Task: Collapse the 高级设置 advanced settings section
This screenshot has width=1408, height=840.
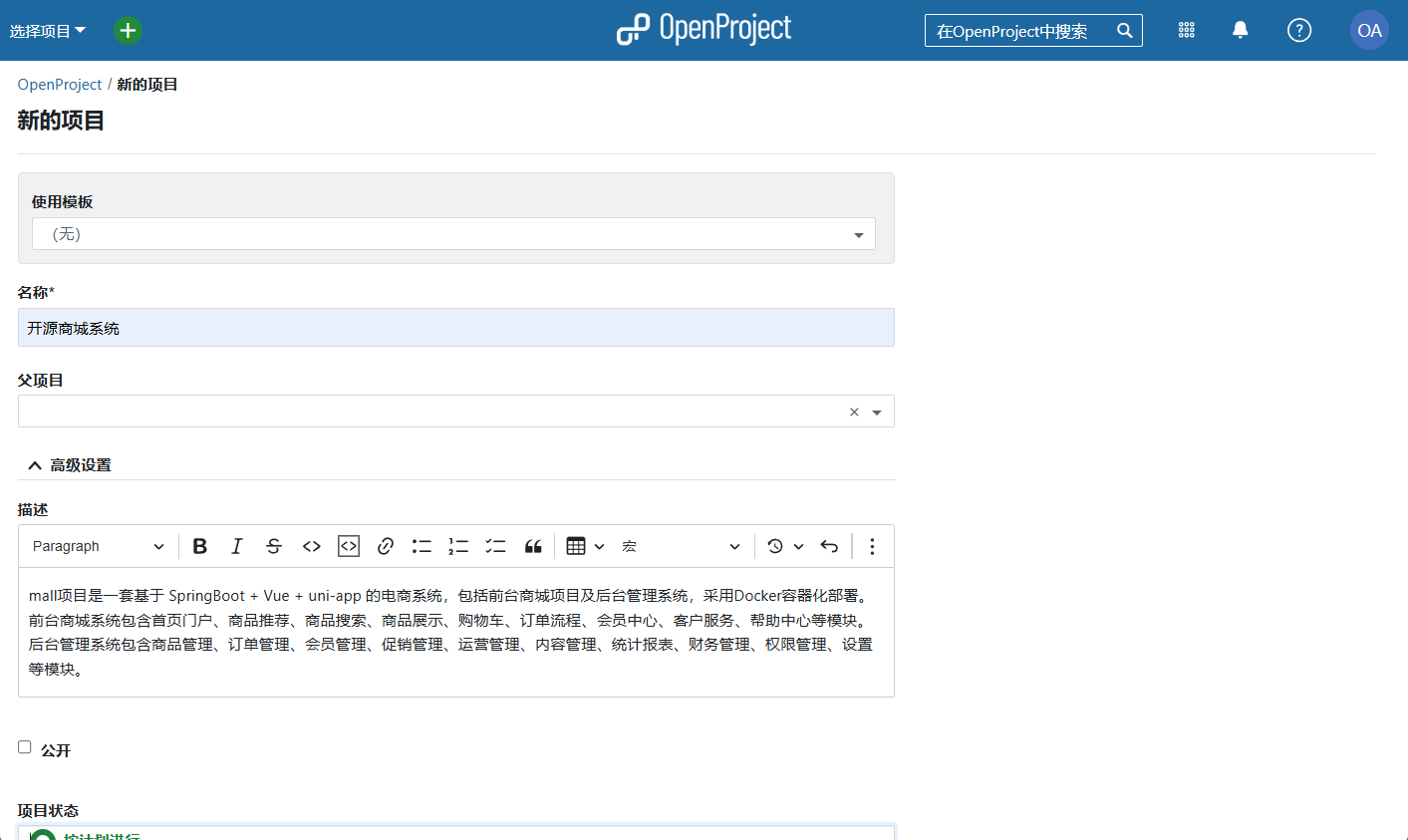Action: pos(70,465)
